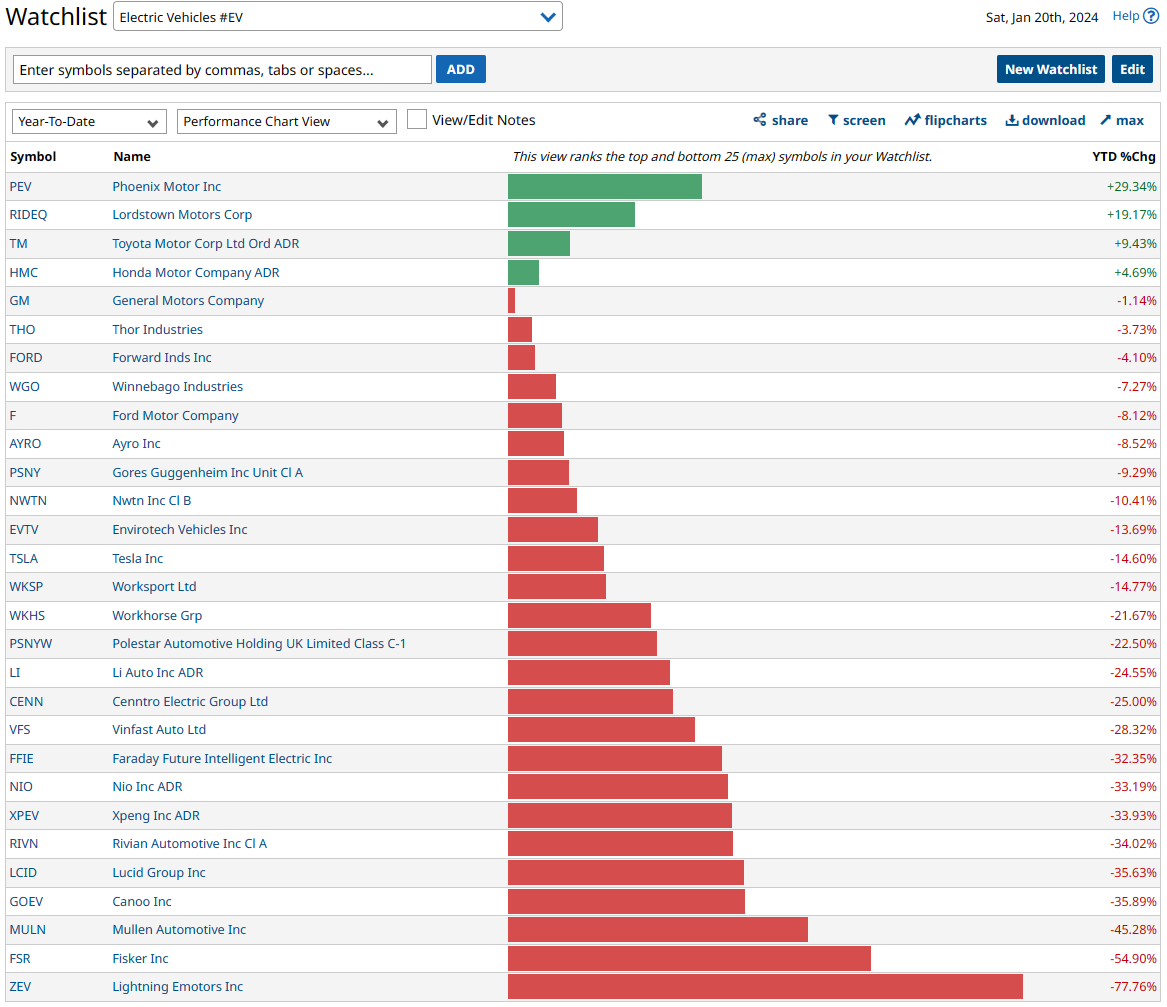The height and width of the screenshot is (1007, 1167).
Task: Open flipcharts for this watchlist
Action: (x=945, y=120)
